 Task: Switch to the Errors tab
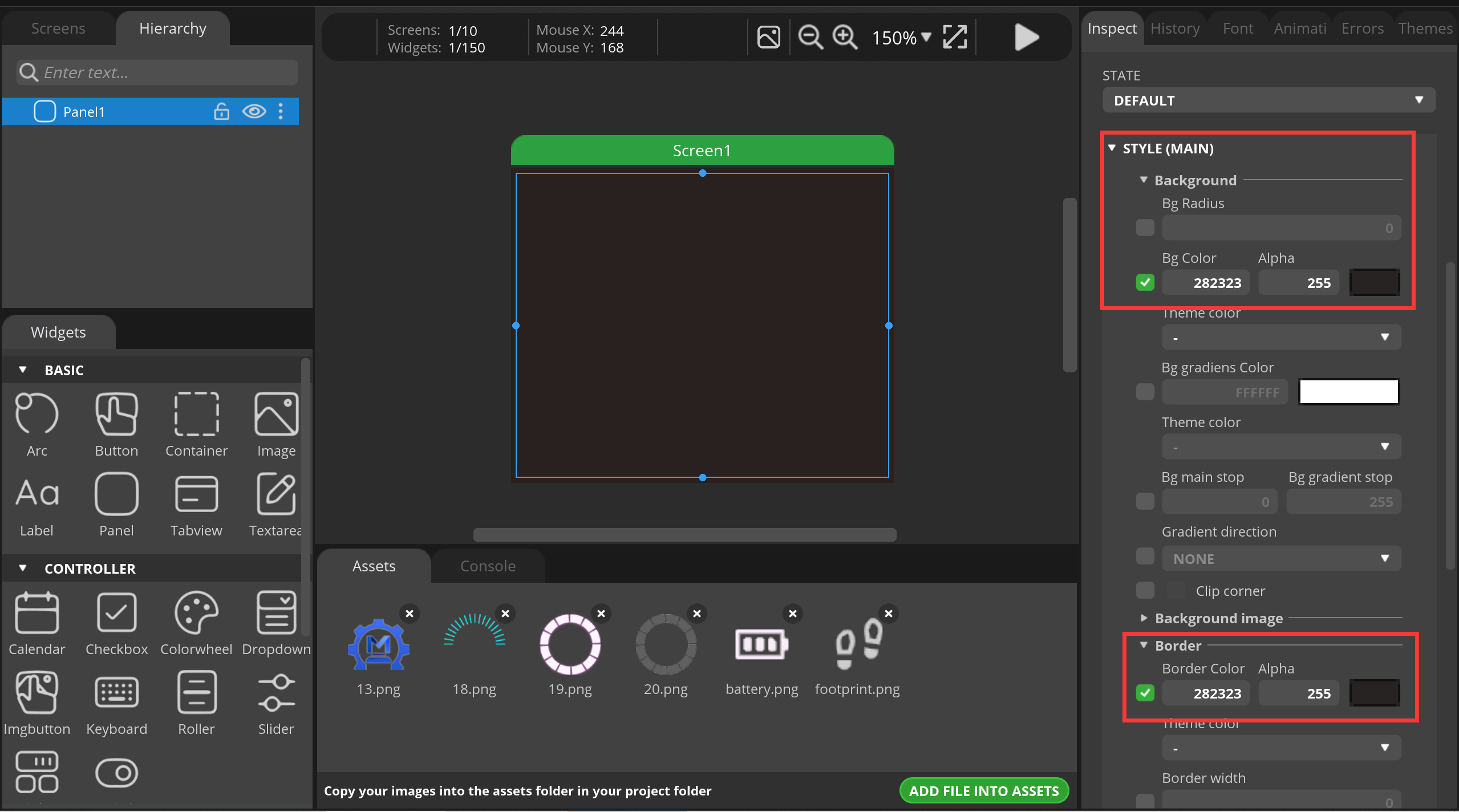click(x=1362, y=28)
